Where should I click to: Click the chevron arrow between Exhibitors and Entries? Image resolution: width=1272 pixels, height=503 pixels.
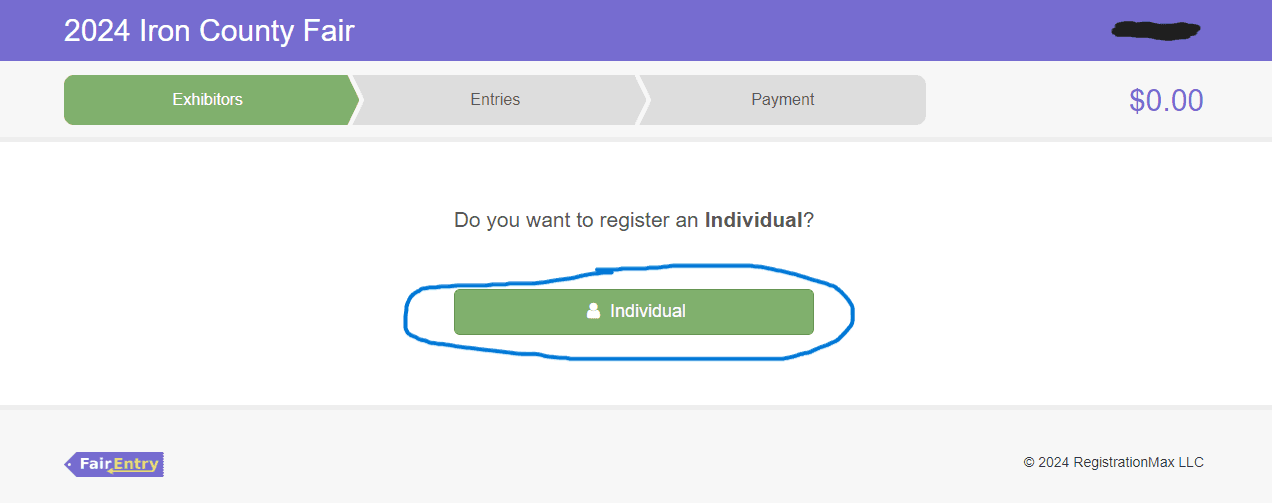[x=355, y=100]
